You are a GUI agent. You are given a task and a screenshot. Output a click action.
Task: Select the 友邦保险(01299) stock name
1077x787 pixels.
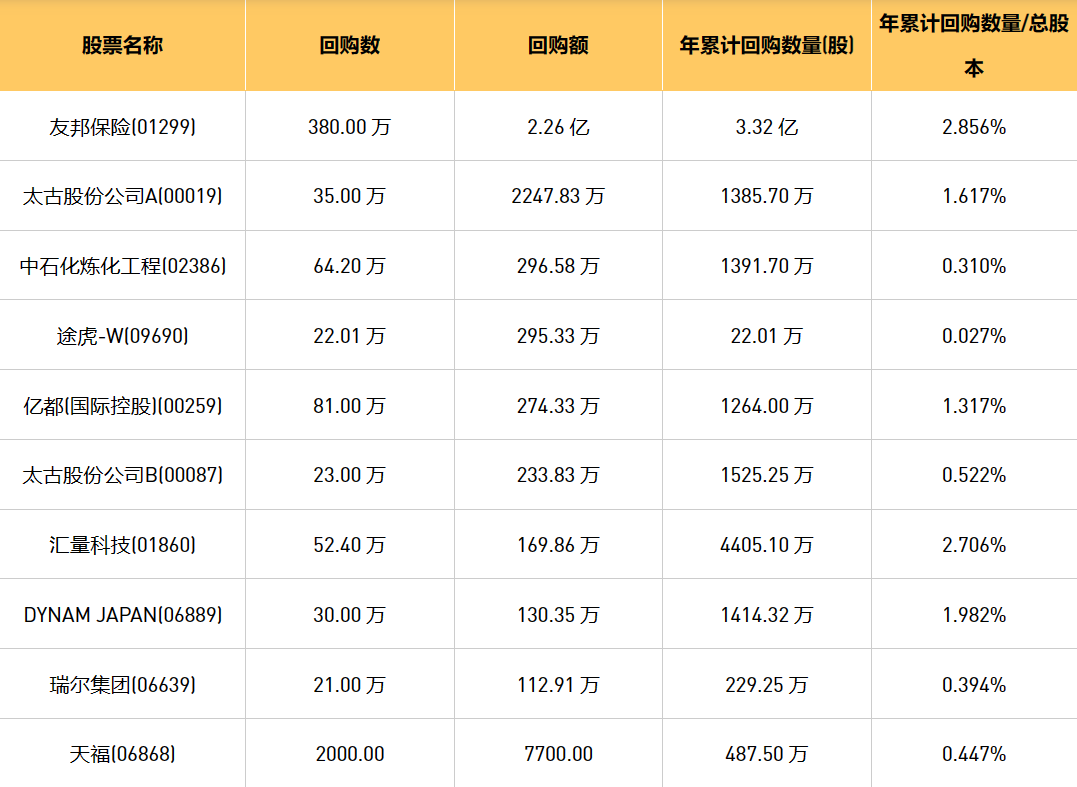pyautogui.click(x=122, y=127)
